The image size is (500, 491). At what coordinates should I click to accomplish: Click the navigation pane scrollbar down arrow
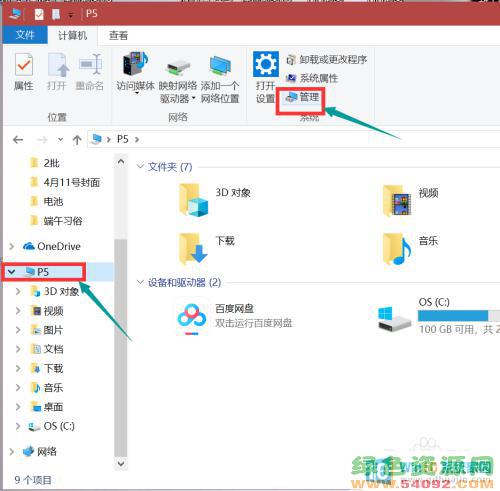[x=121, y=464]
